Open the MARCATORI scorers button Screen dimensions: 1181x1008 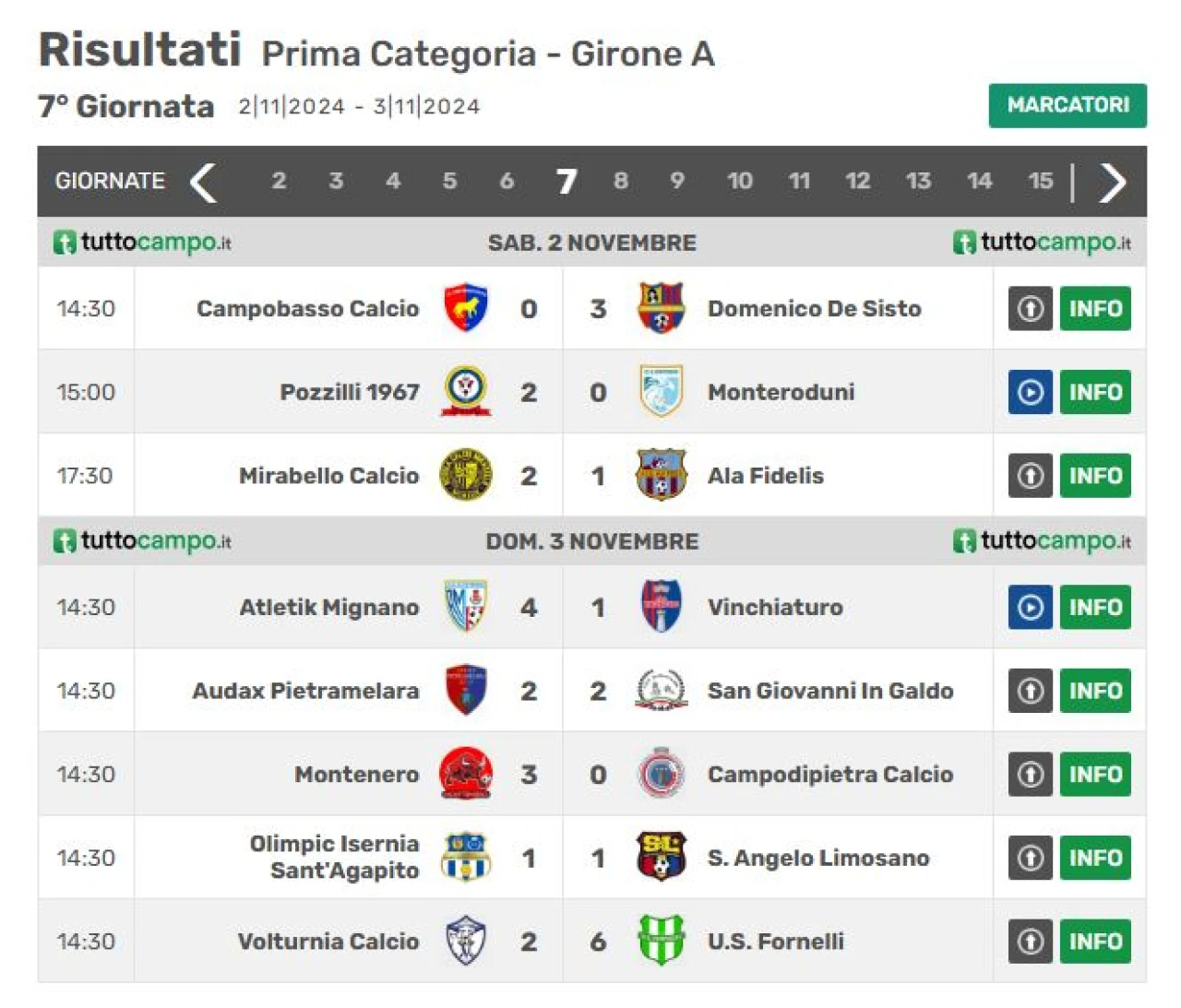click(1068, 105)
